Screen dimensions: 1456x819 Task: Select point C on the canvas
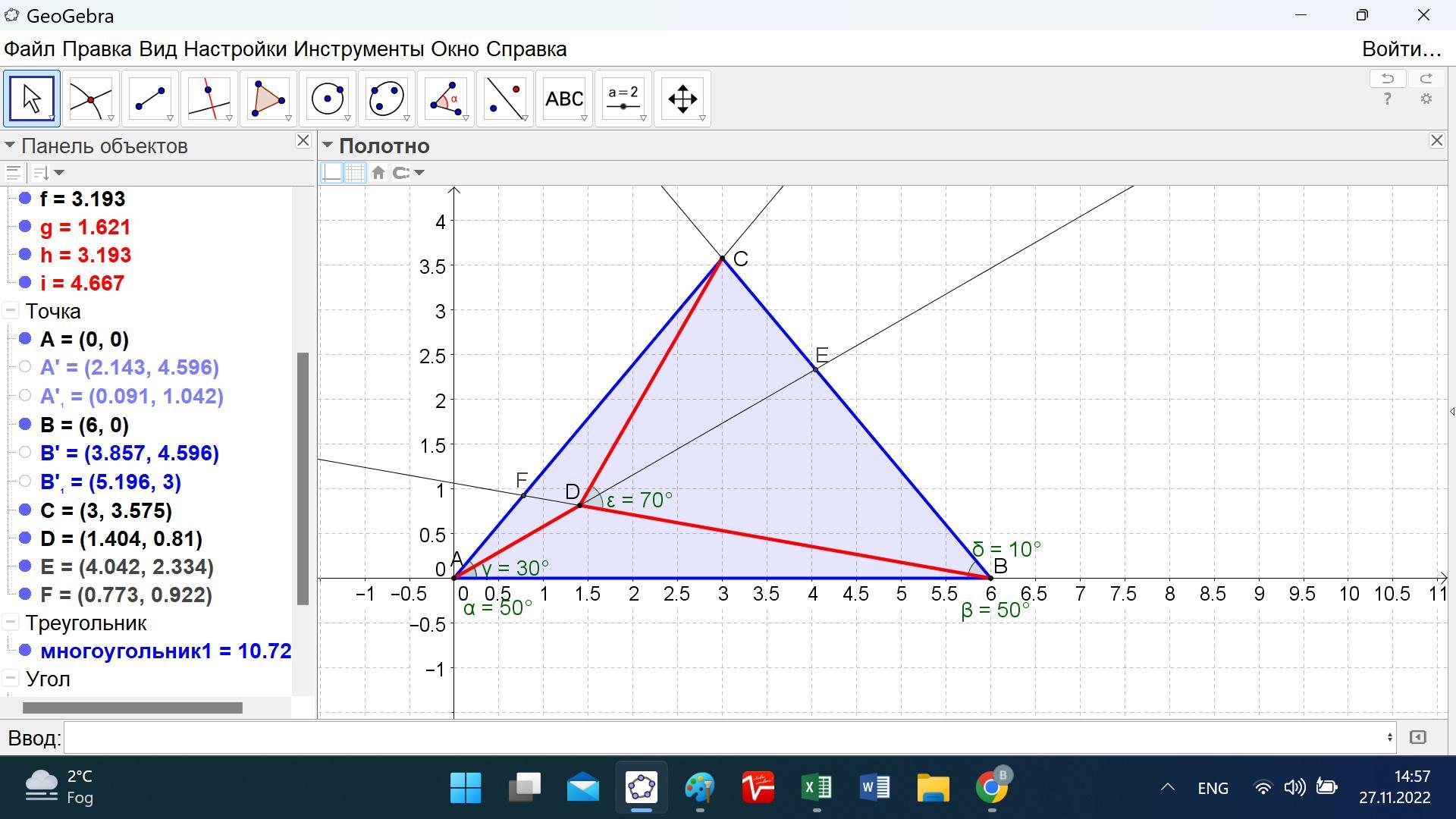pos(722,258)
